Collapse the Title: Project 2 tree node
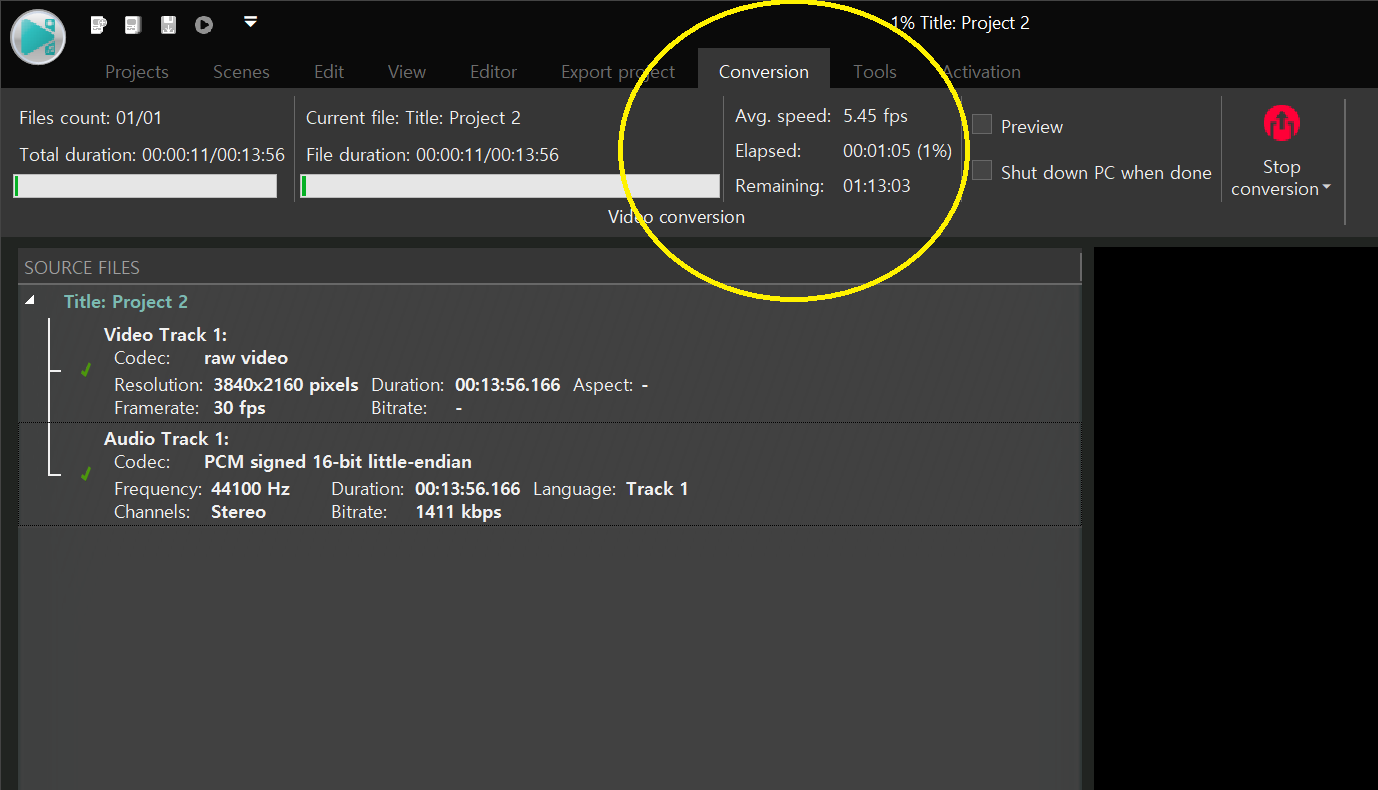Image resolution: width=1378 pixels, height=790 pixels. [29, 301]
